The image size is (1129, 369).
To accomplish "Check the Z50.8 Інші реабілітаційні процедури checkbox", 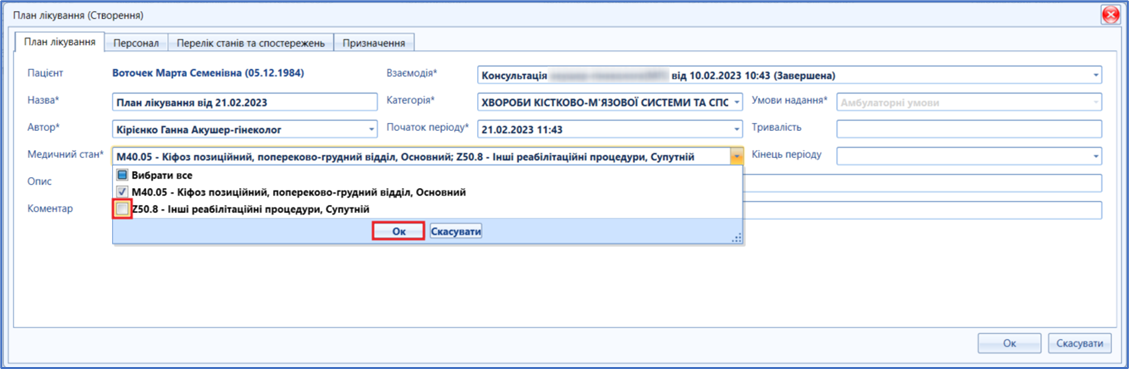I will (x=123, y=210).
